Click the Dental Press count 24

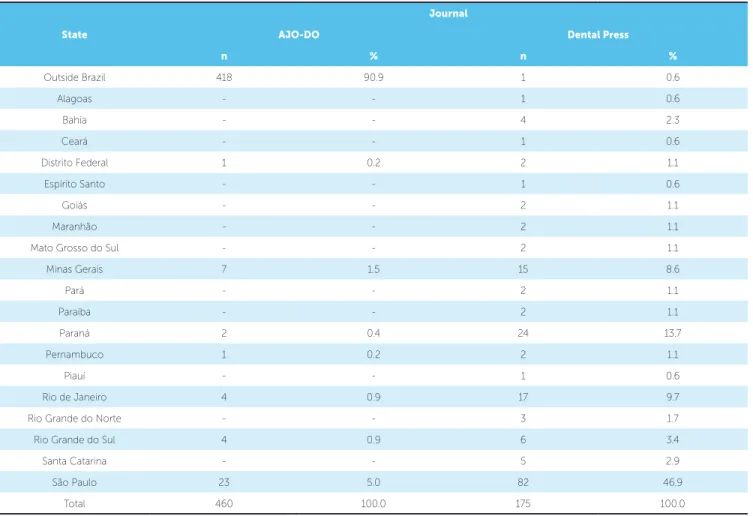(x=523, y=333)
